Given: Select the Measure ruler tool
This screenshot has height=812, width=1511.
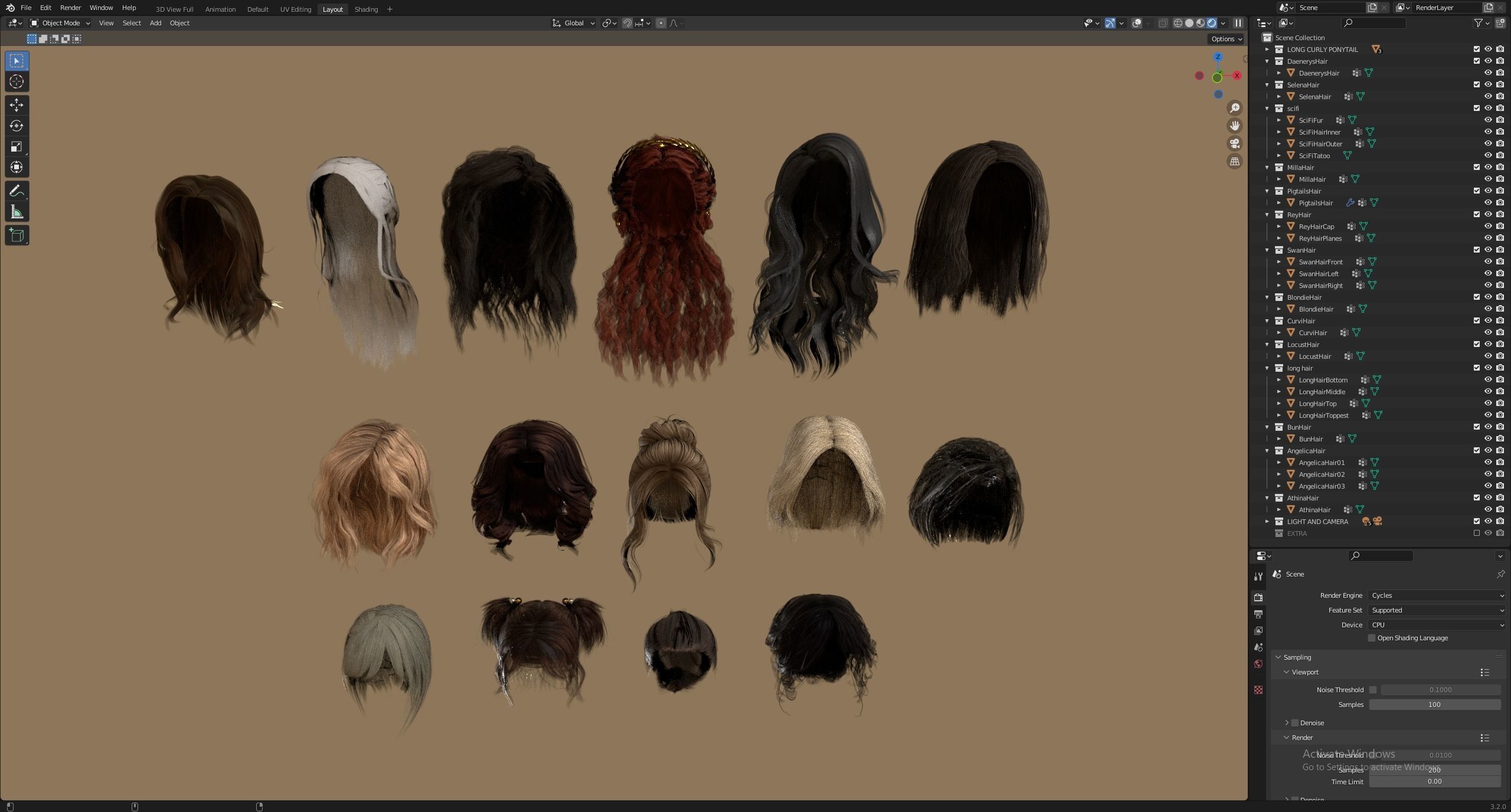Looking at the screenshot, I should click(17, 212).
